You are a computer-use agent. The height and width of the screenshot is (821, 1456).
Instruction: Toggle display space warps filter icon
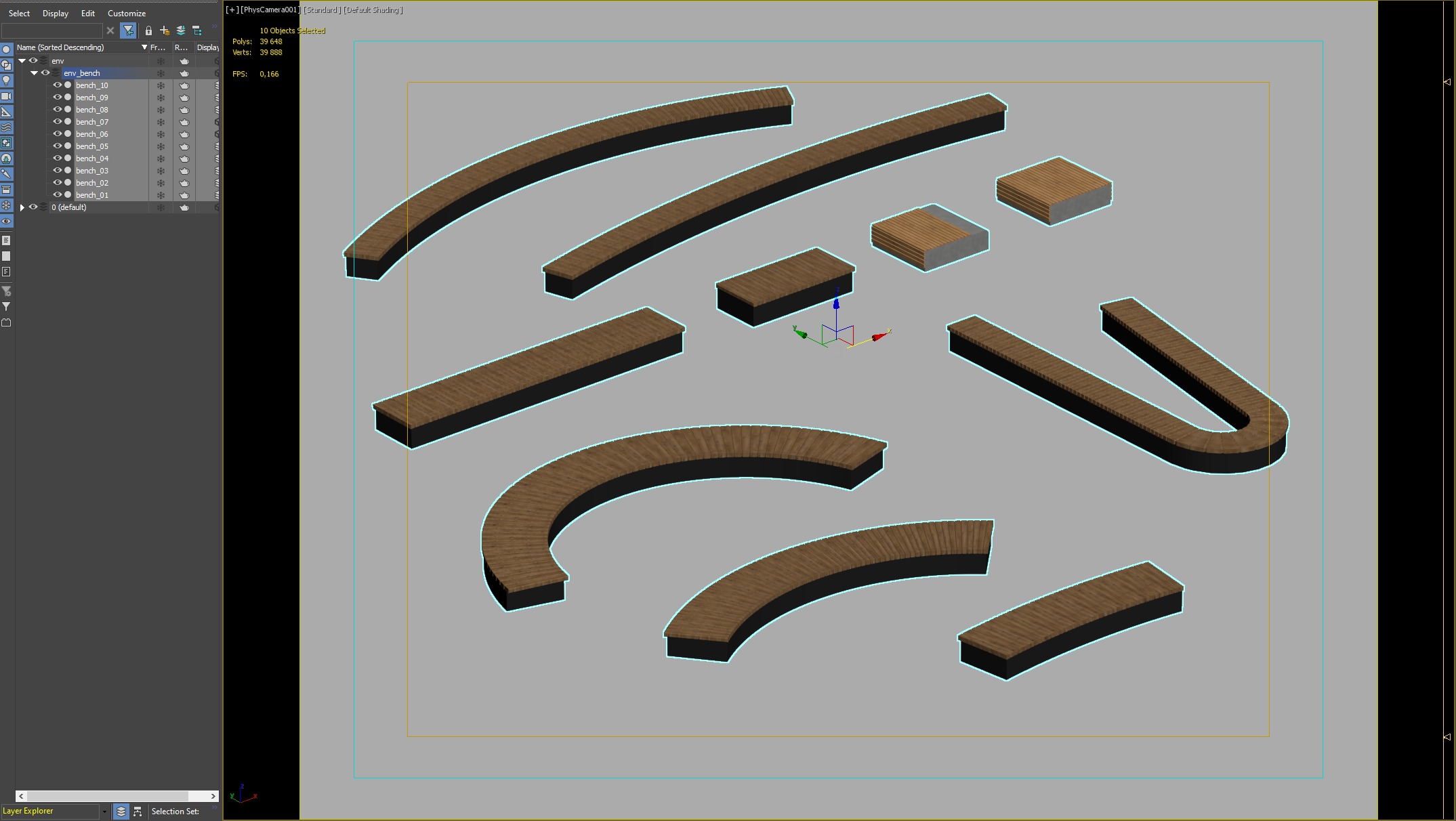[6, 127]
